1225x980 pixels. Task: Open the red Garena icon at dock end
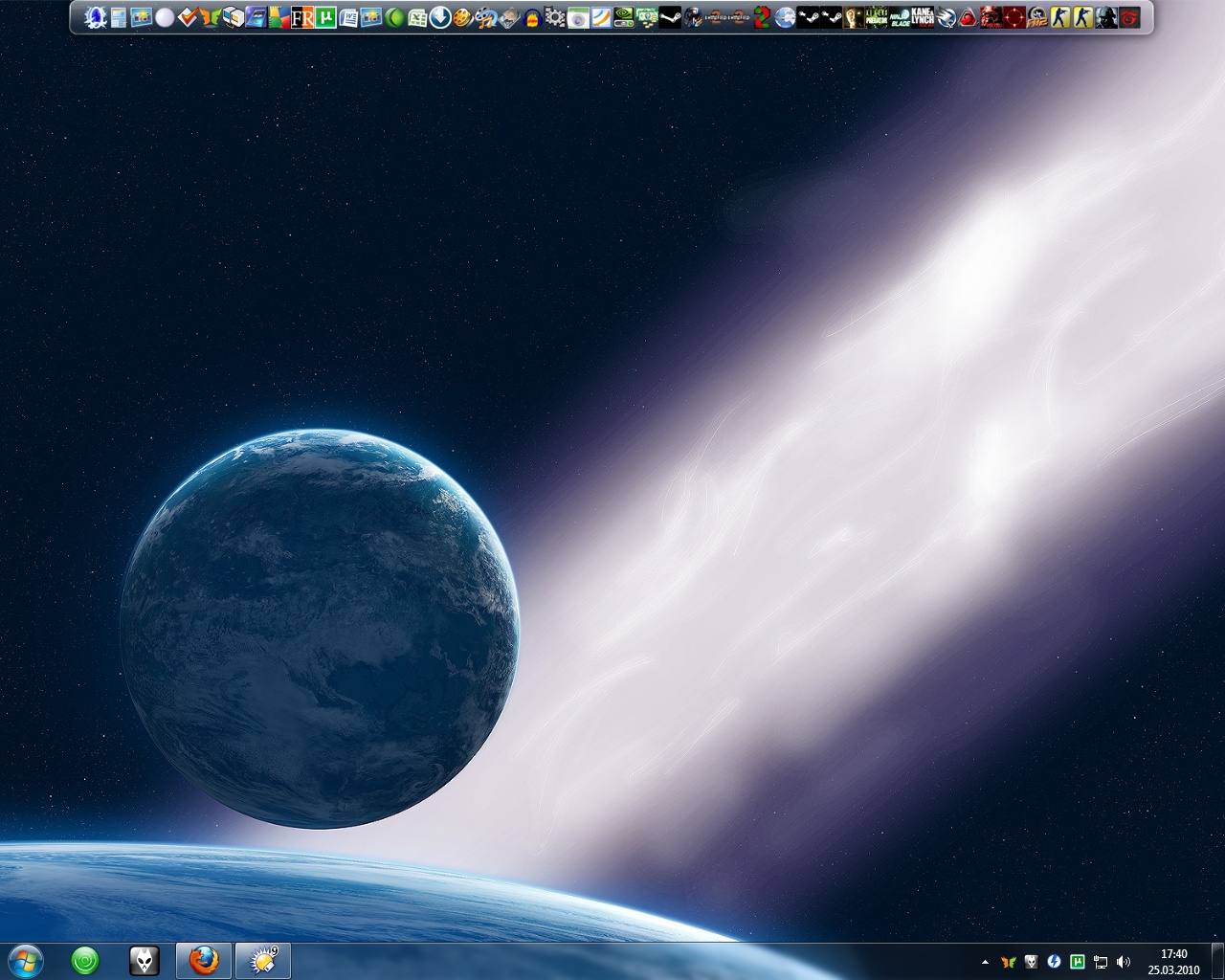1129,17
